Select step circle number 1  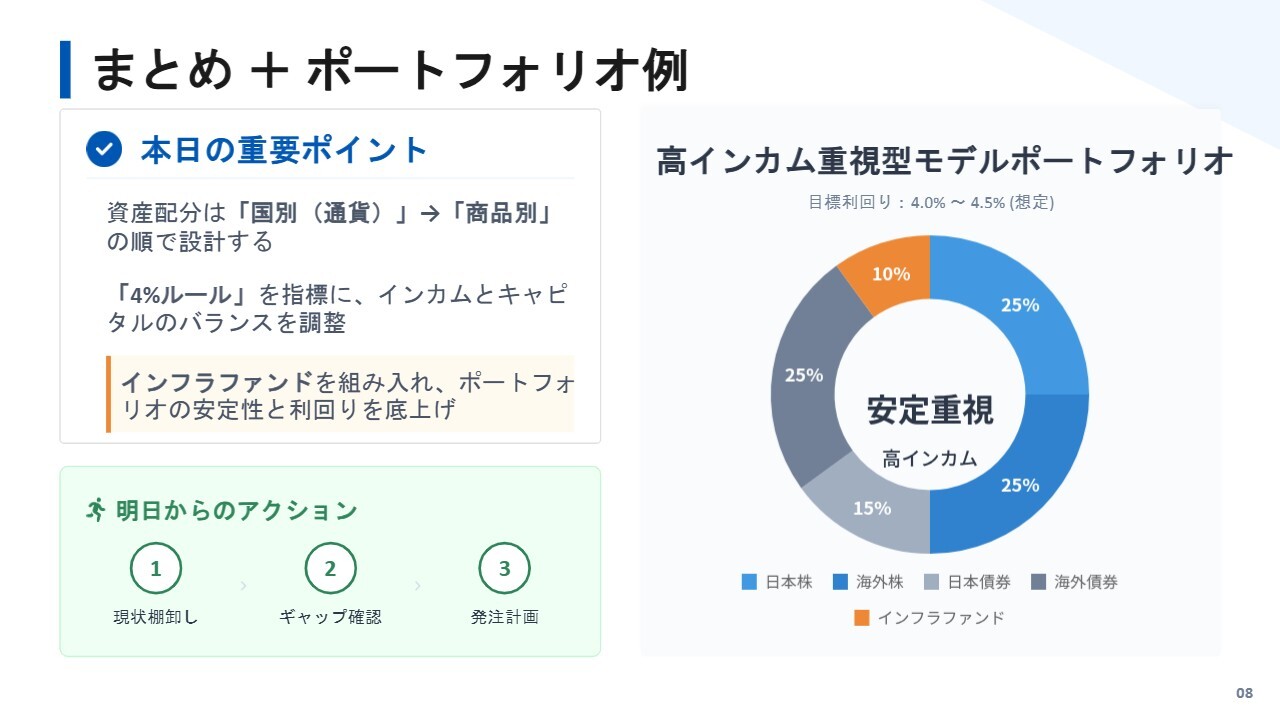(156, 569)
